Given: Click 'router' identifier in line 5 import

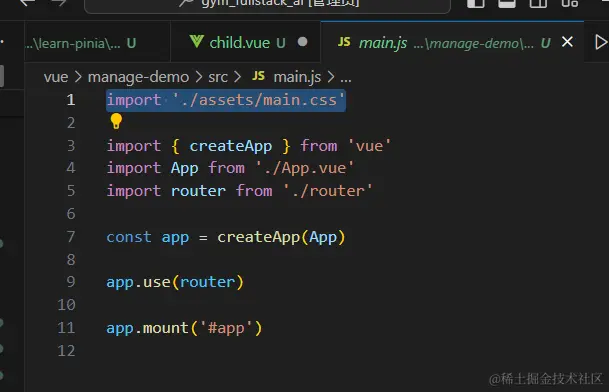Looking at the screenshot, I should [198, 191].
